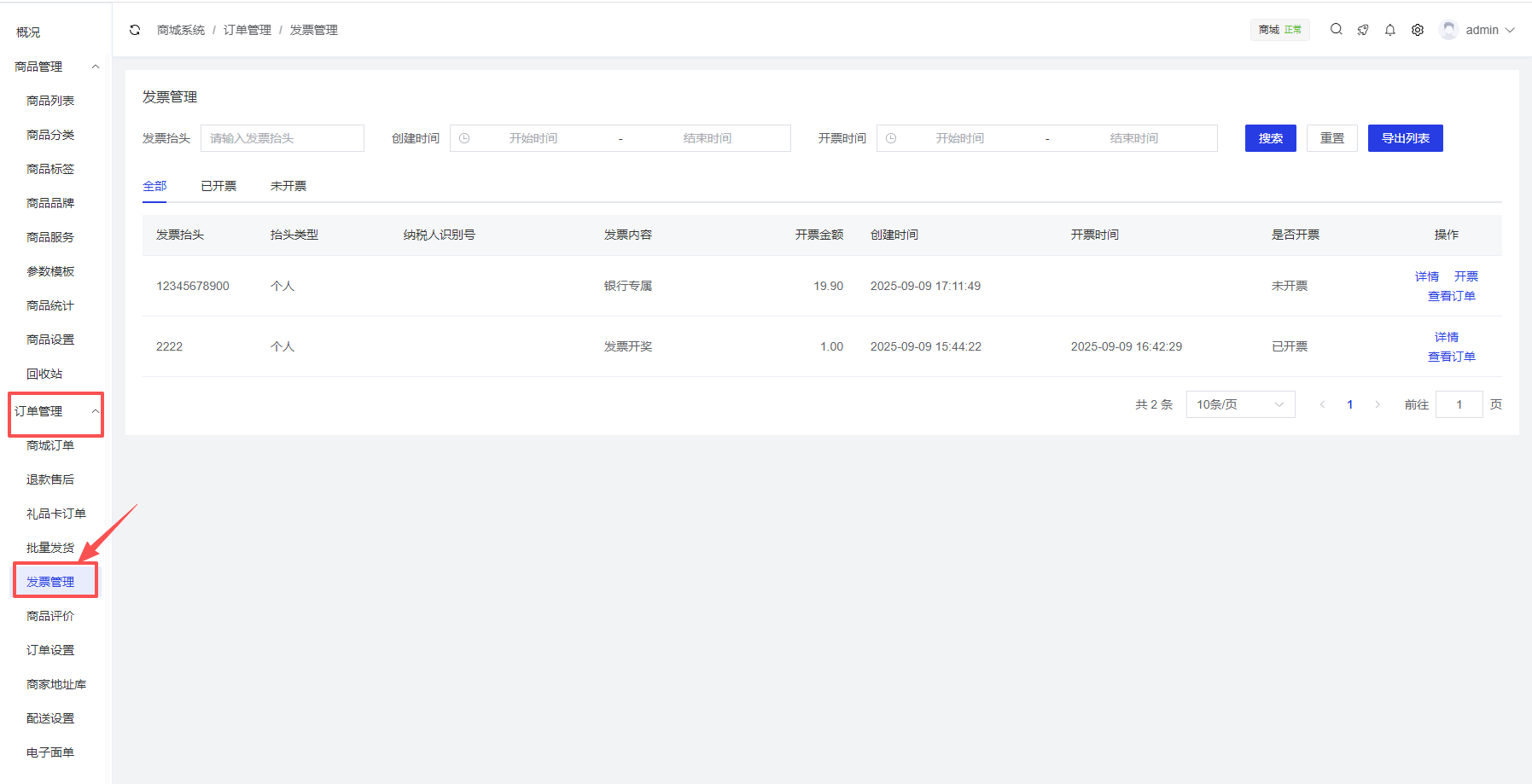Image resolution: width=1532 pixels, height=784 pixels.
Task: Open the search magnifier icon in header
Action: [1336, 30]
